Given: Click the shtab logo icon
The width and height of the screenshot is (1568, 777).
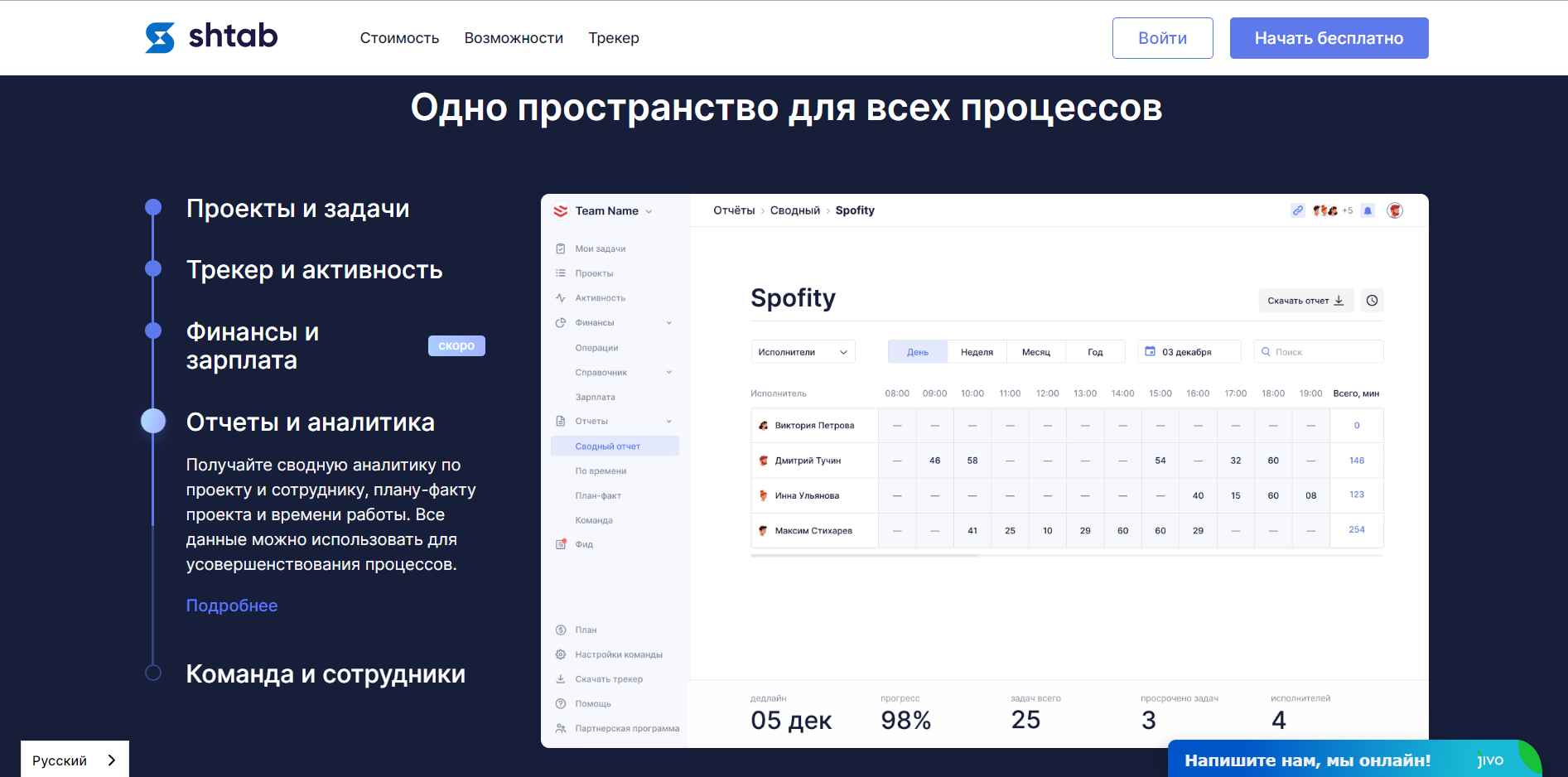Looking at the screenshot, I should (160, 37).
